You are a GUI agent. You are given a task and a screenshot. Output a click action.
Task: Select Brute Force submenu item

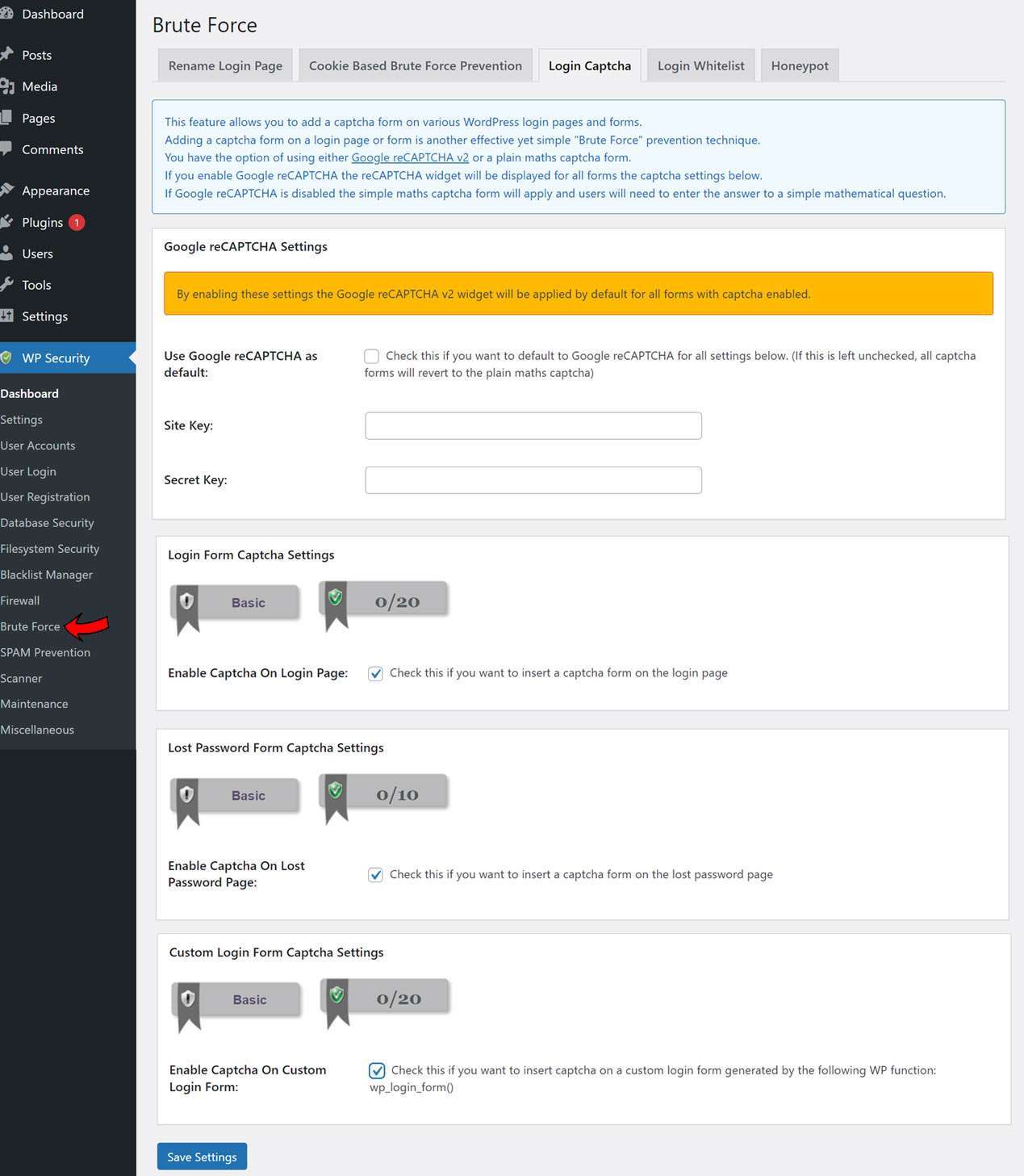click(x=31, y=626)
